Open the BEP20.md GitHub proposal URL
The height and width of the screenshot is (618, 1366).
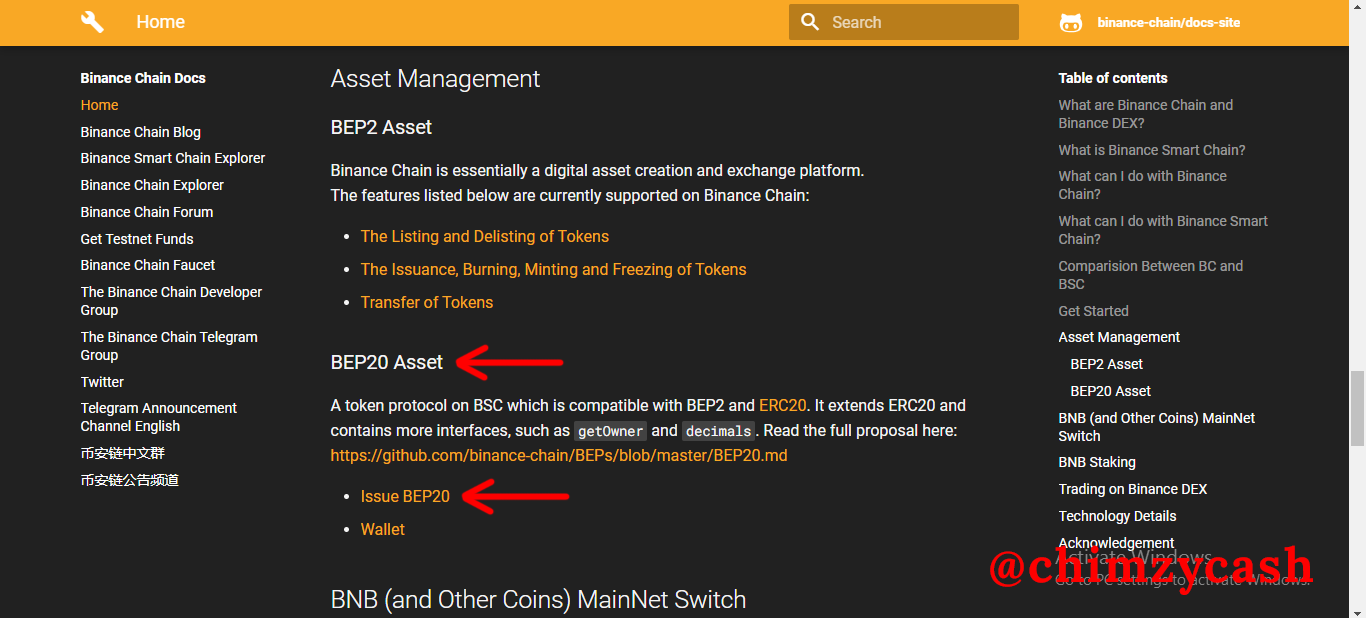tap(559, 456)
